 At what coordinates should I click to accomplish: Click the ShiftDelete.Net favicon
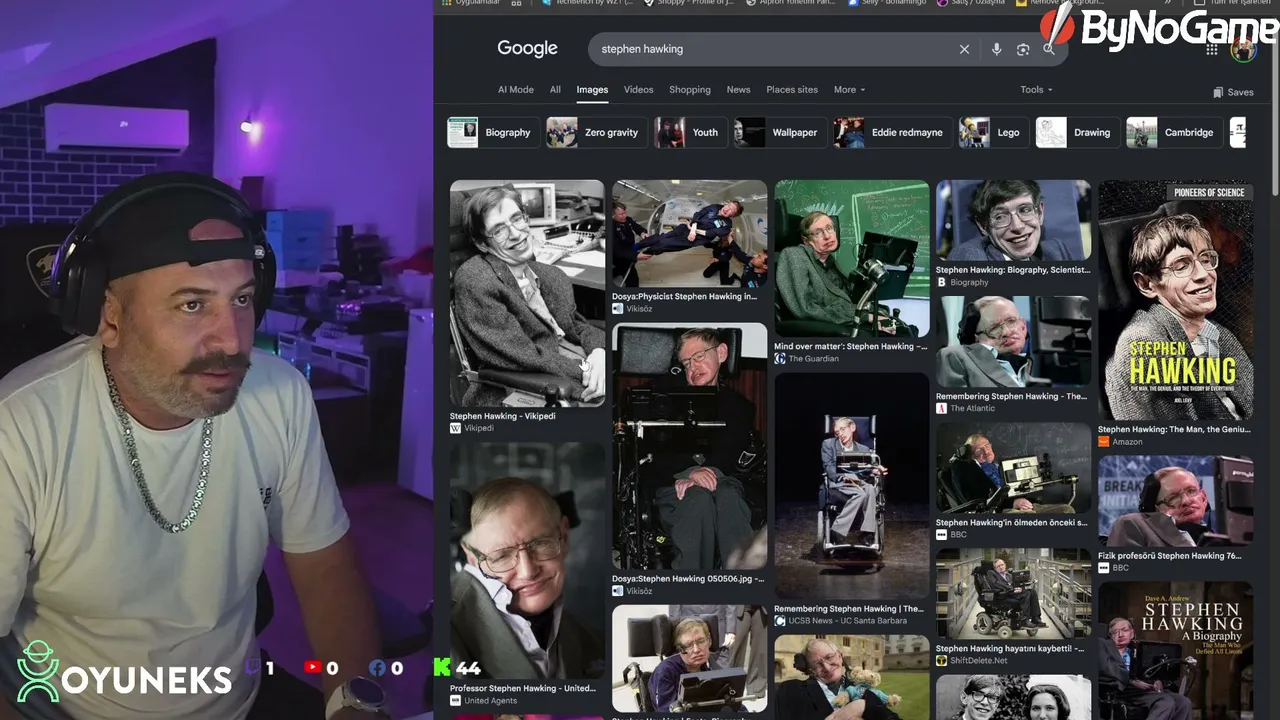(941, 661)
